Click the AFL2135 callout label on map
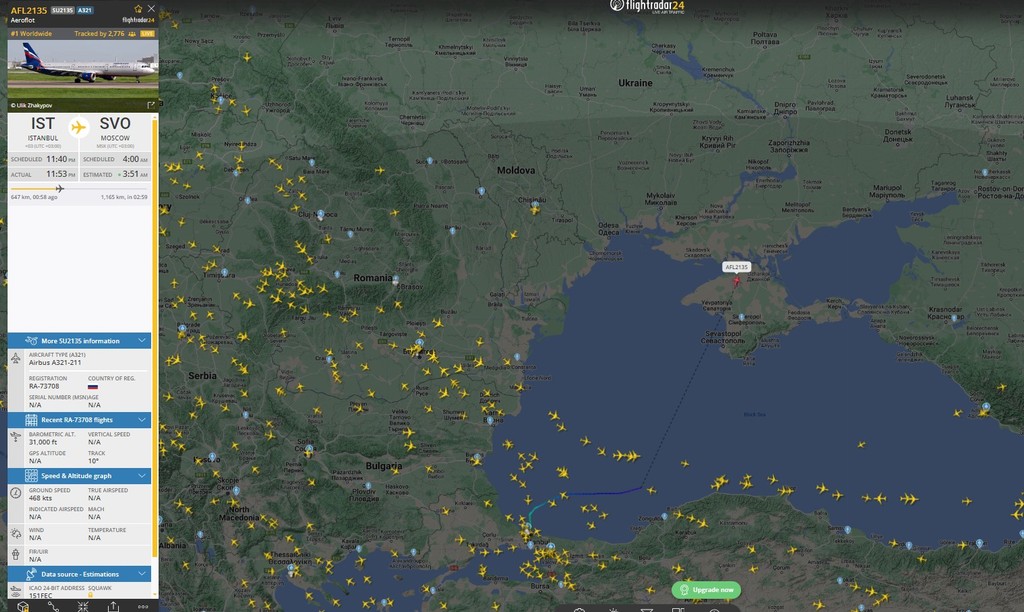1024x612 pixels. click(737, 267)
